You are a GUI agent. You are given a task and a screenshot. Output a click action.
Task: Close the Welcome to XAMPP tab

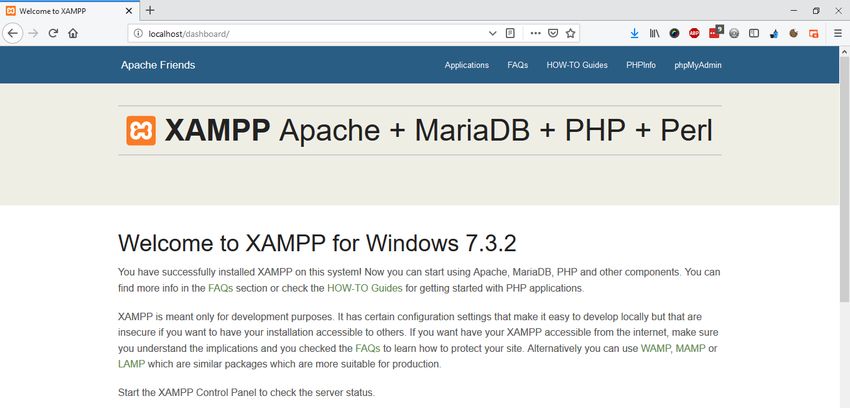click(x=129, y=10)
